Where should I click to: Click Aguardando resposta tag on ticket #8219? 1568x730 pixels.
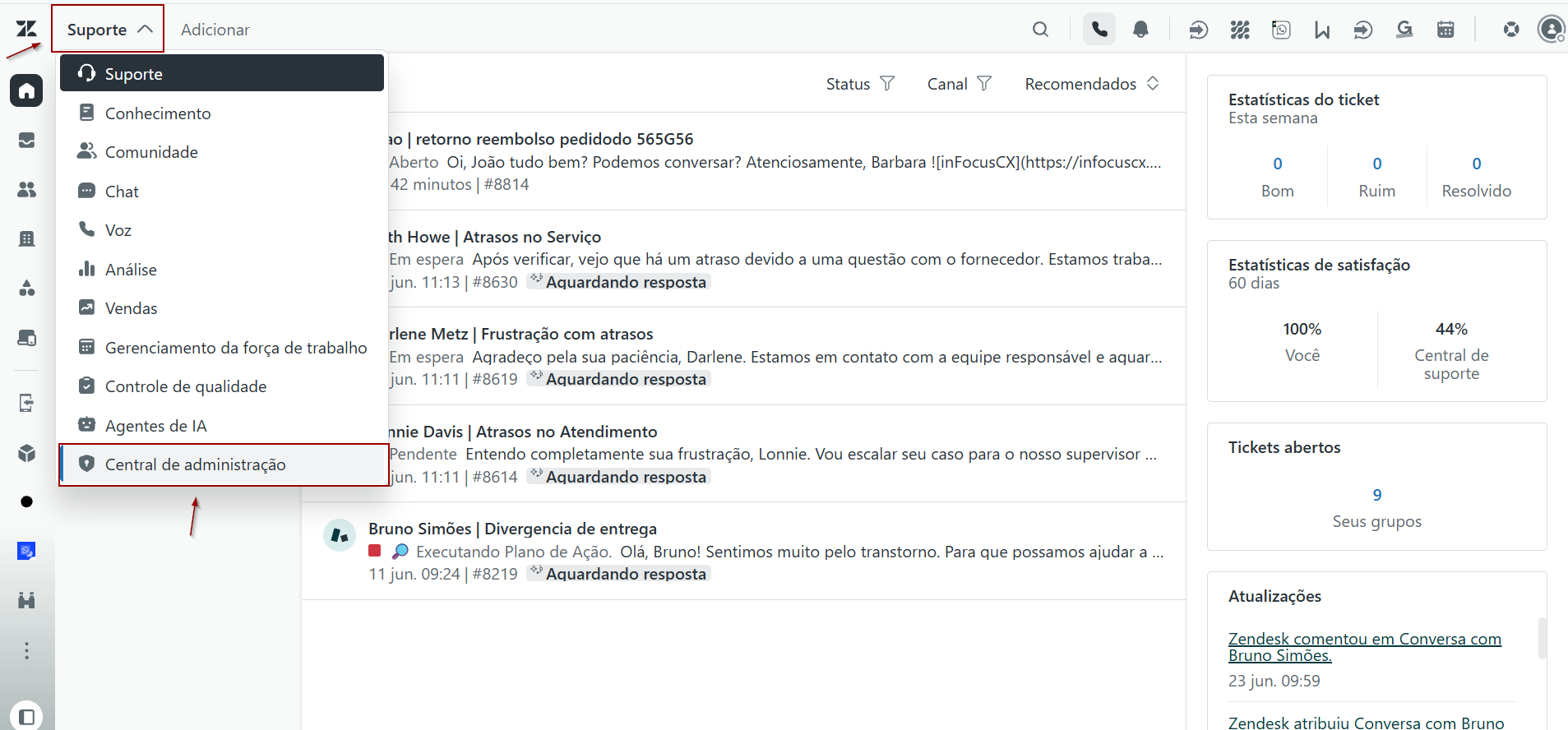[x=618, y=574]
